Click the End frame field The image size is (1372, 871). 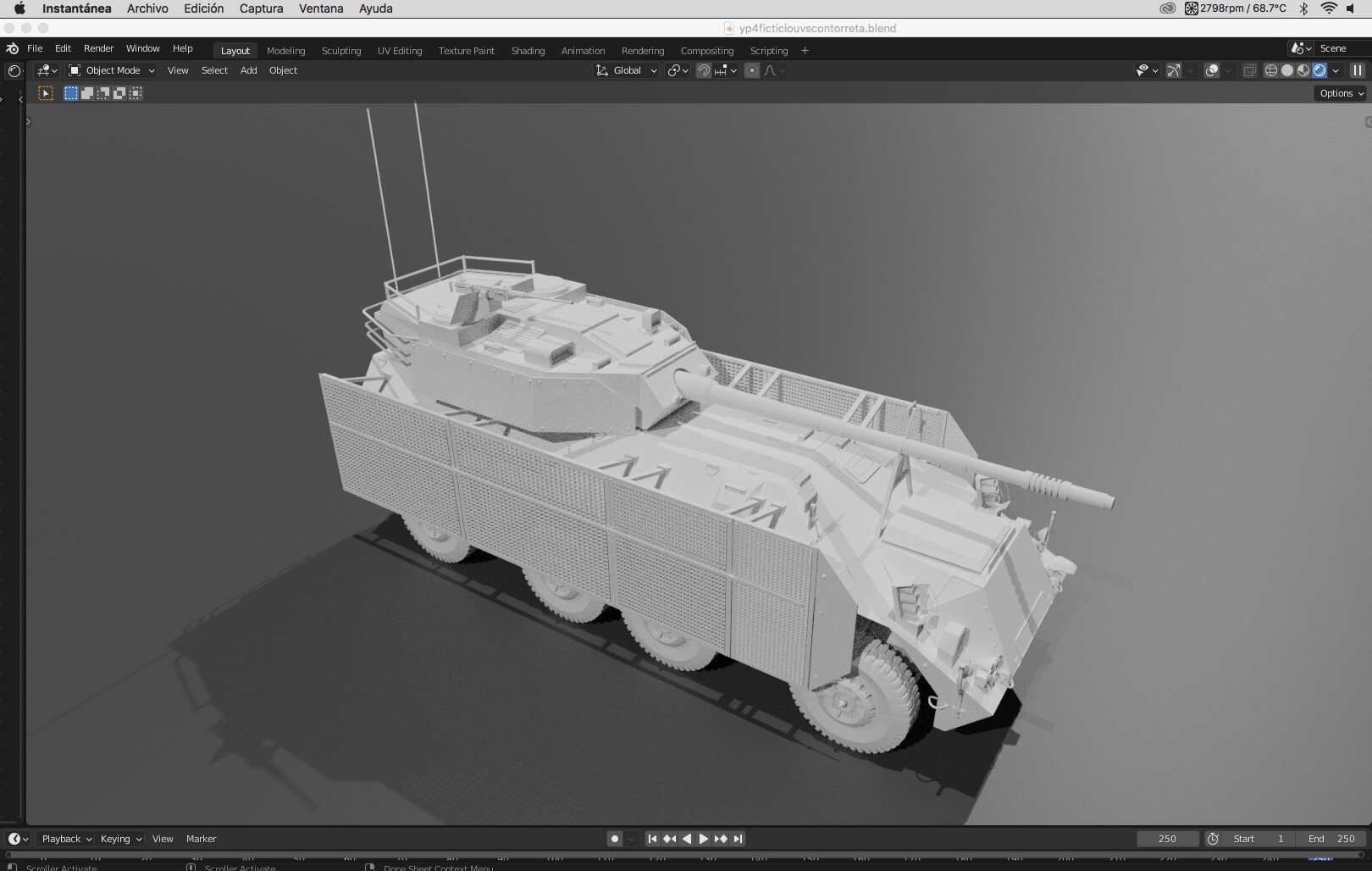[1331, 839]
